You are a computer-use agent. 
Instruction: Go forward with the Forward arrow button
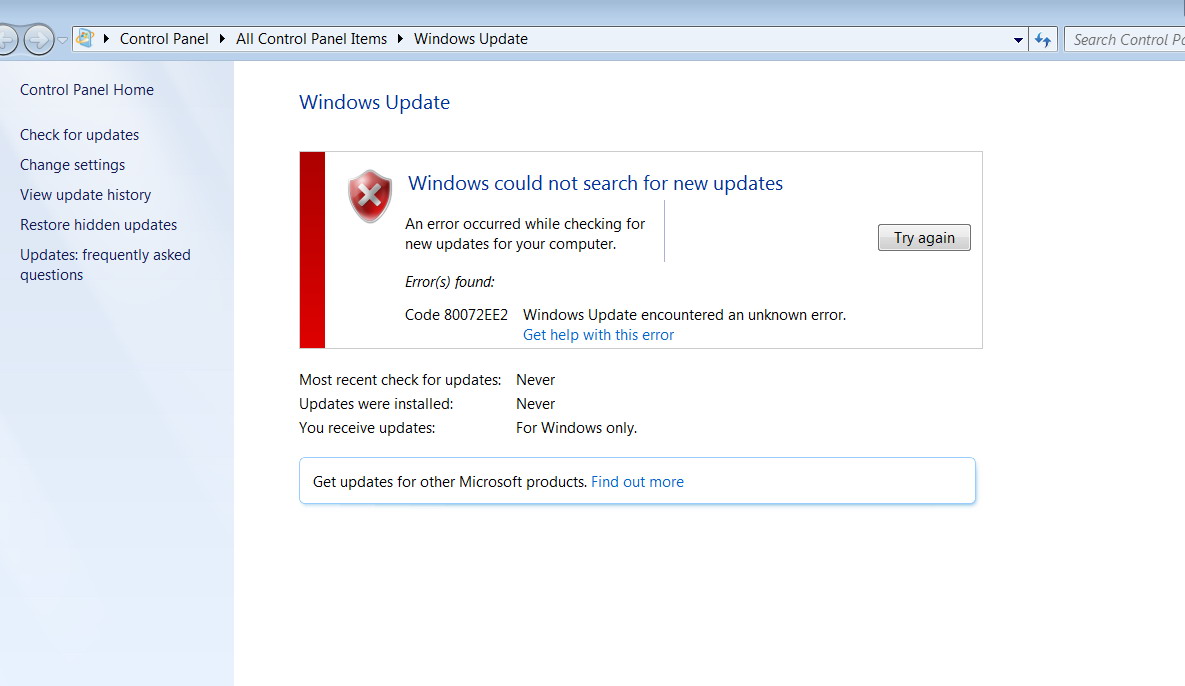pyautogui.click(x=39, y=39)
